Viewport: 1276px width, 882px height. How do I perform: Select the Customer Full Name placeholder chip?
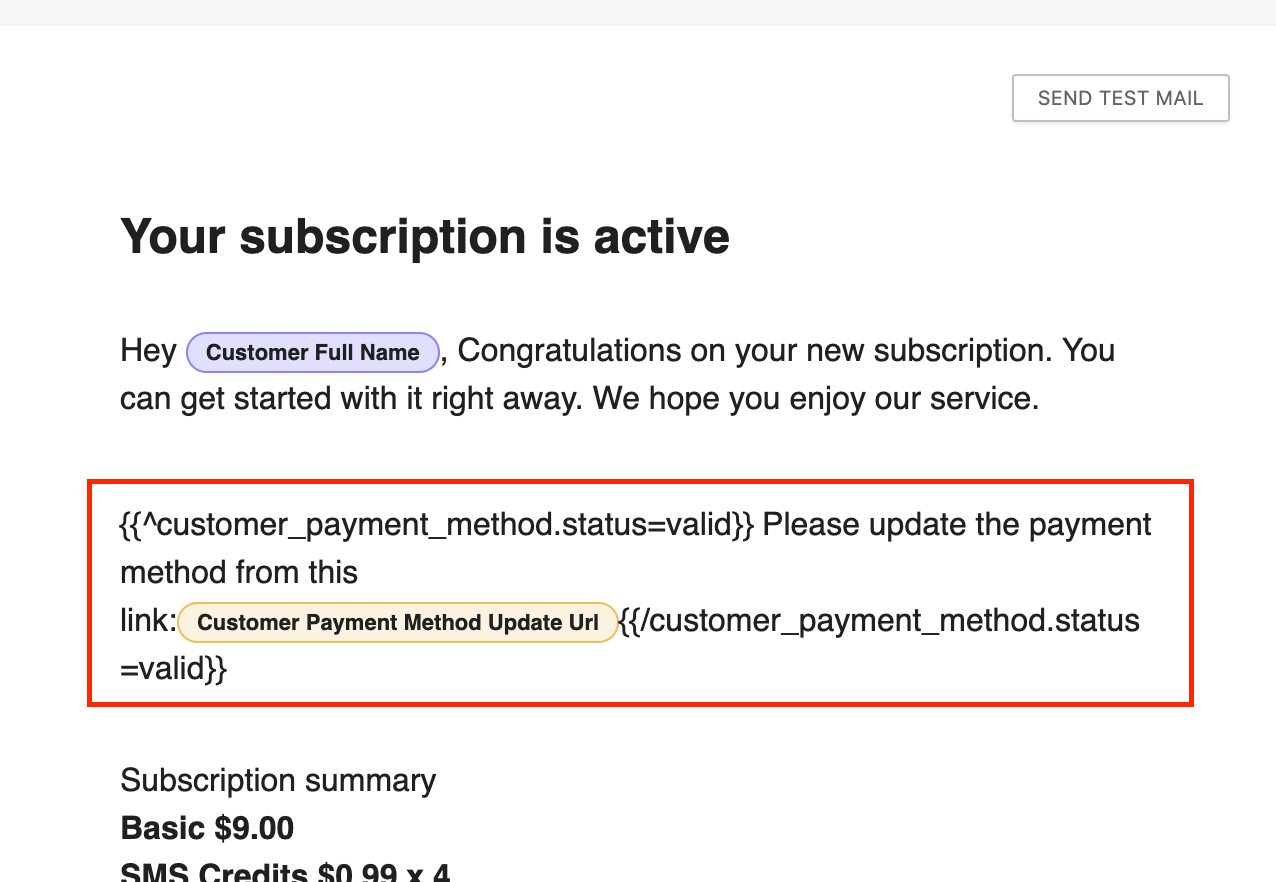312,352
